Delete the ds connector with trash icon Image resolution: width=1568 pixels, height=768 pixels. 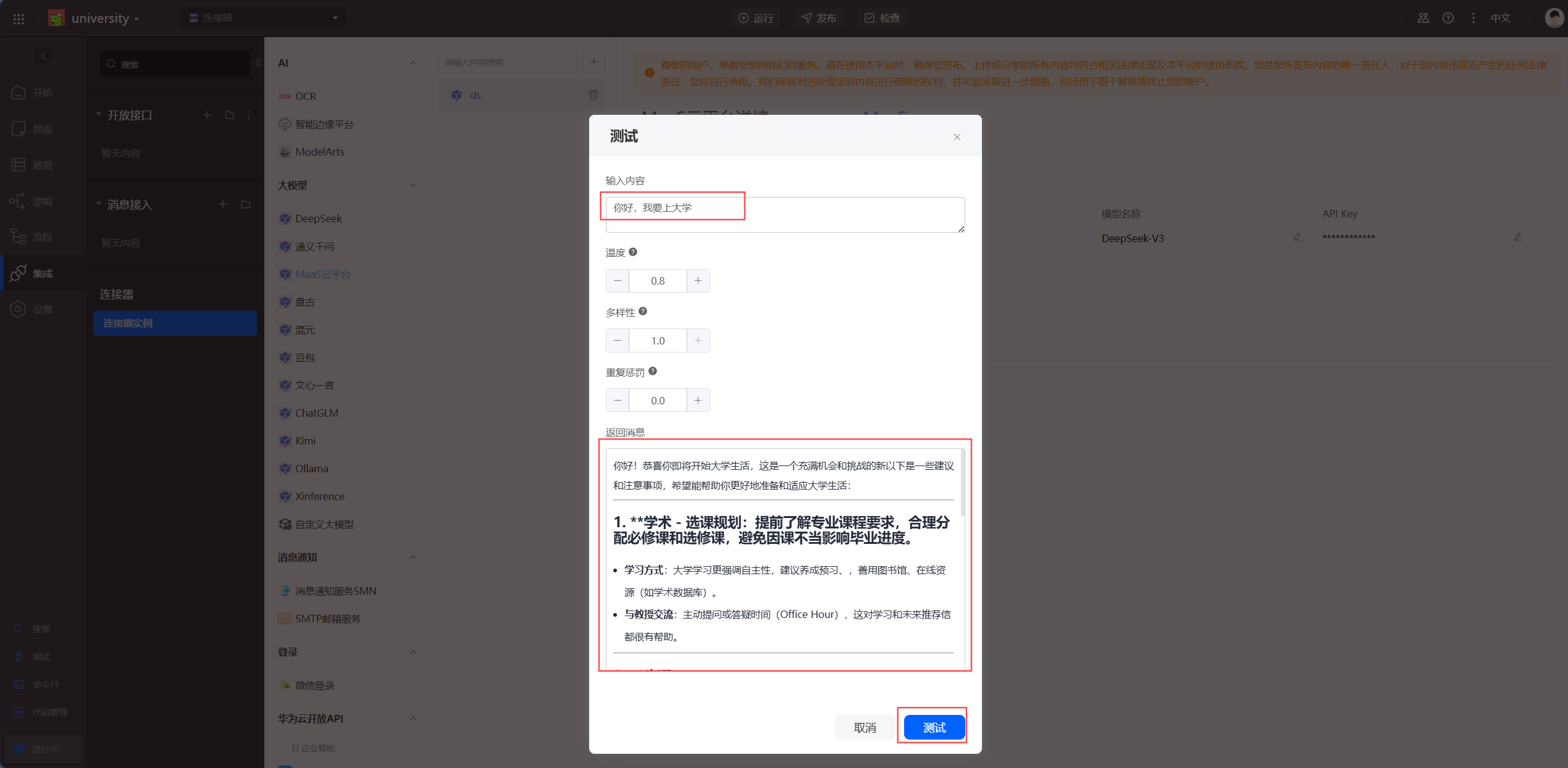[x=593, y=95]
